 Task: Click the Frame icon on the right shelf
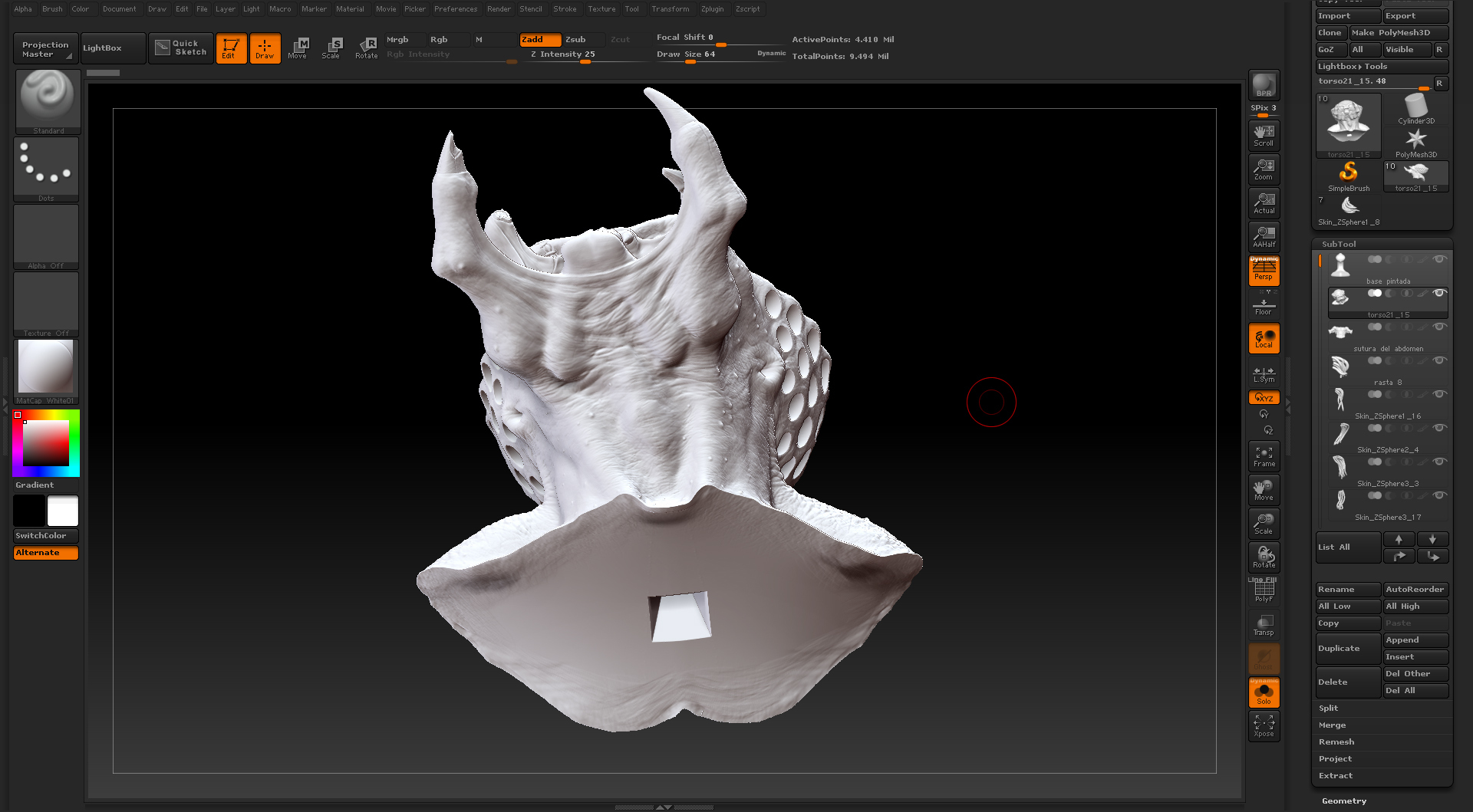click(1263, 455)
